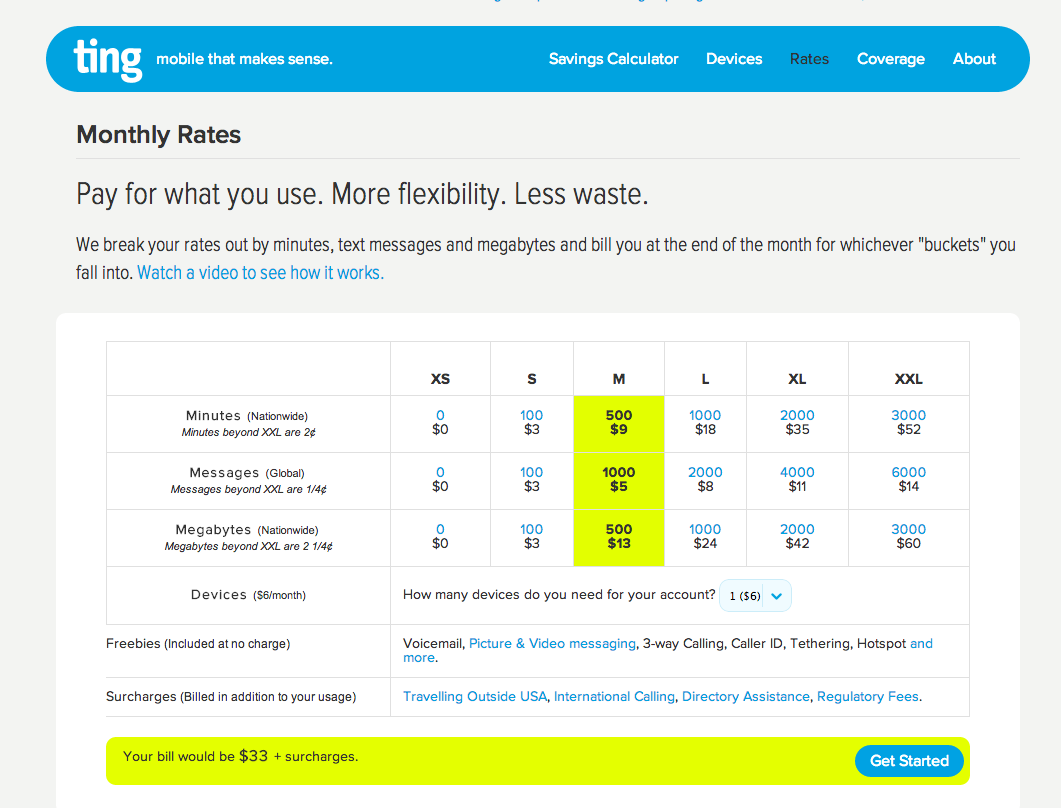Click the M column header
Image resolution: width=1061 pixels, height=808 pixels.
point(618,379)
